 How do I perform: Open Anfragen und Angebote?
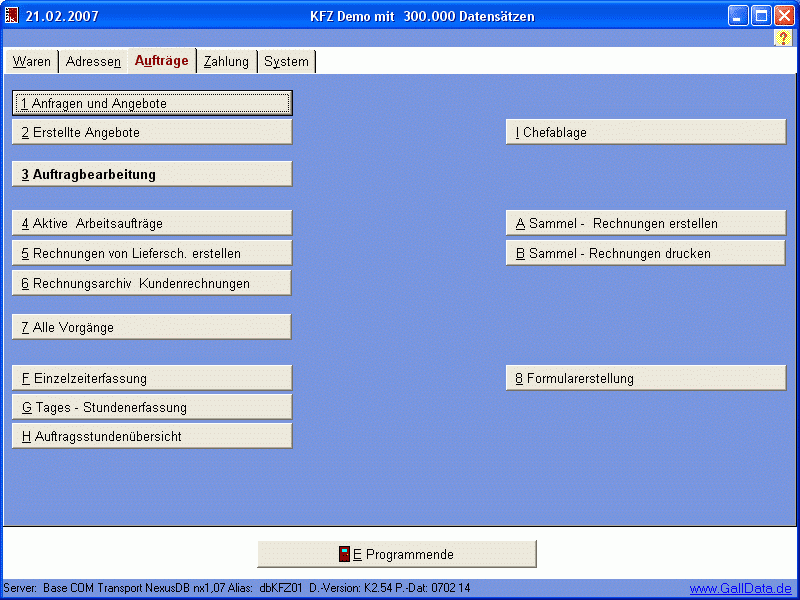[x=152, y=103]
